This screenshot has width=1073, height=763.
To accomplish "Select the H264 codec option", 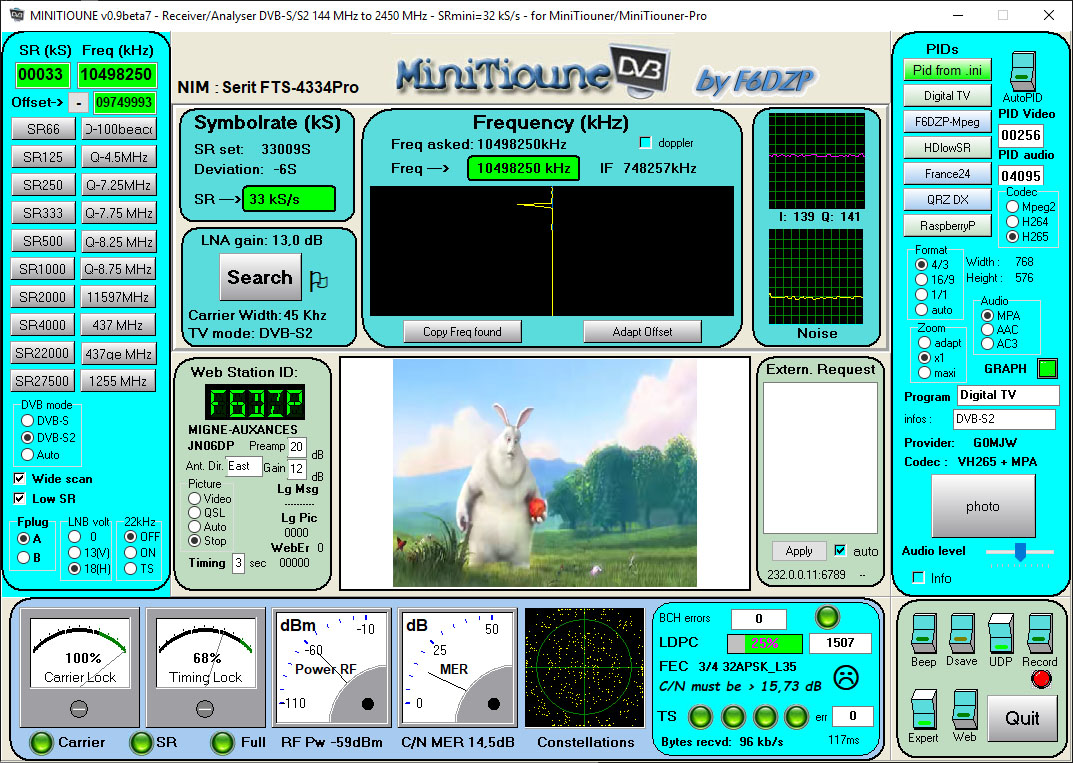I will point(1012,221).
